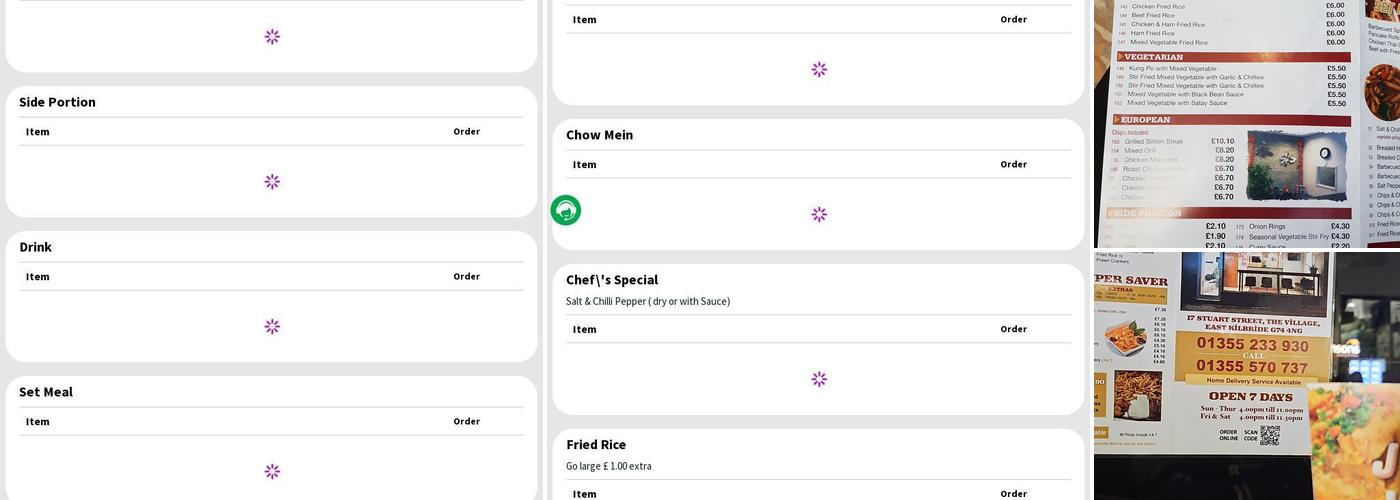The width and height of the screenshot is (1400, 500).
Task: Click the loading spinner under Side Portion
Action: [x=272, y=182]
